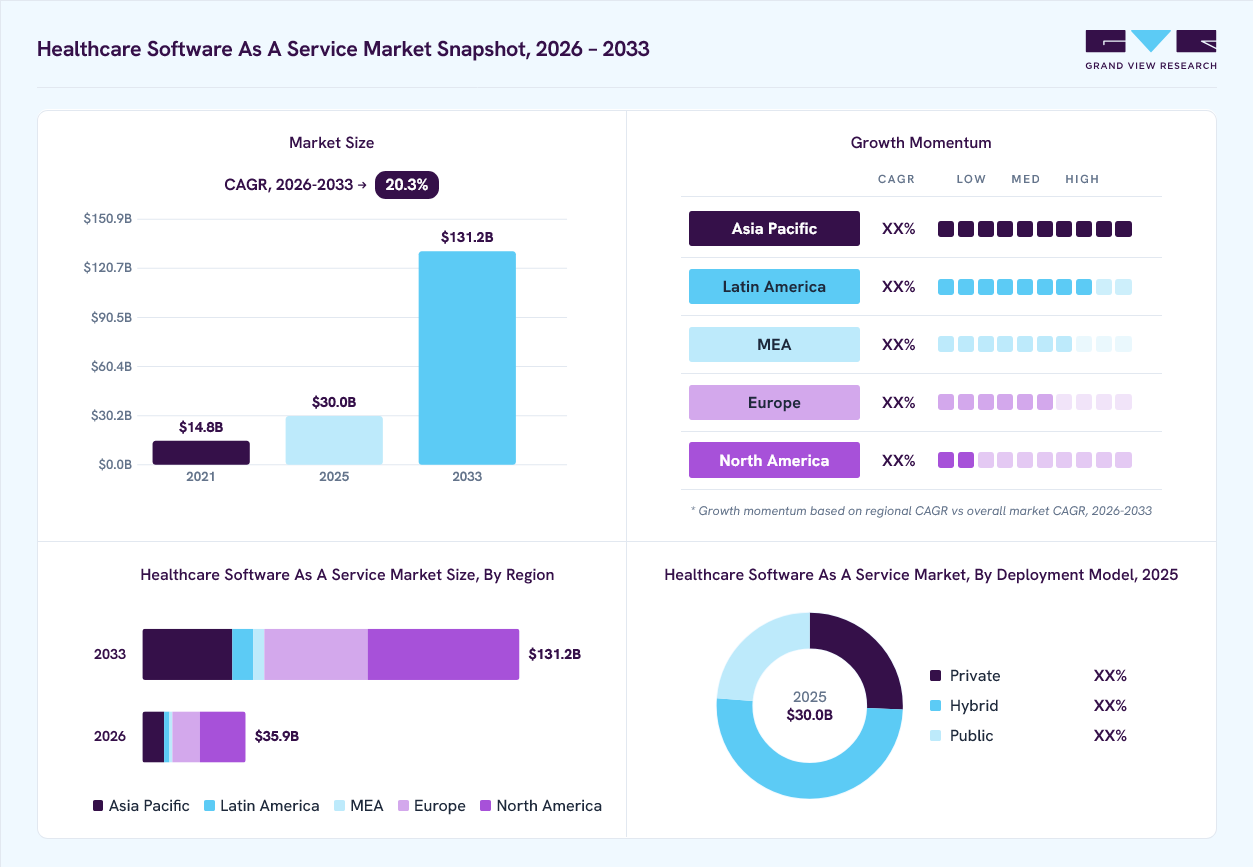This screenshot has width=1253, height=867.
Task: Click the MED column header
Action: pos(1026,179)
